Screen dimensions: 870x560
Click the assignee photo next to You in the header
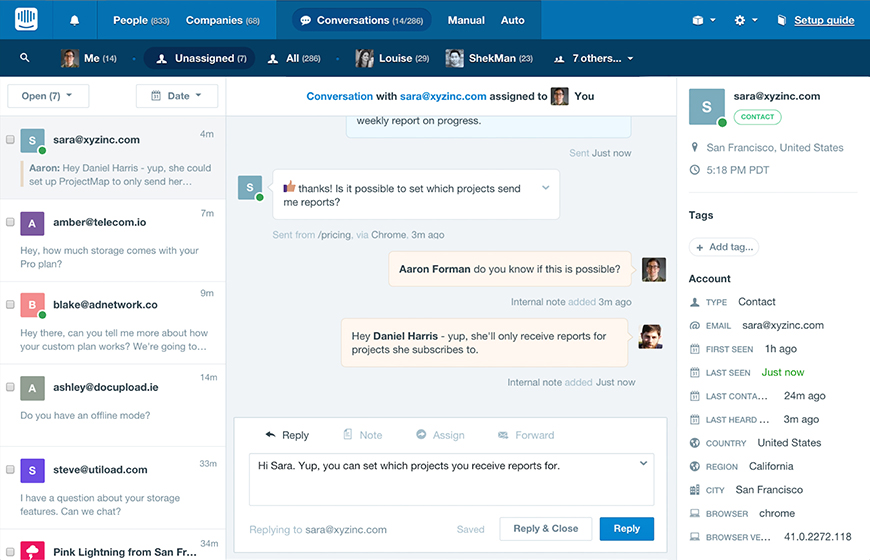click(x=560, y=96)
